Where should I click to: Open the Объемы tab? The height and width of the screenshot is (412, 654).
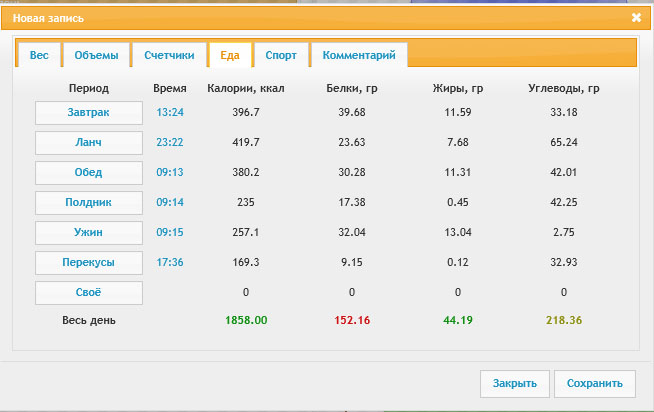click(x=95, y=56)
